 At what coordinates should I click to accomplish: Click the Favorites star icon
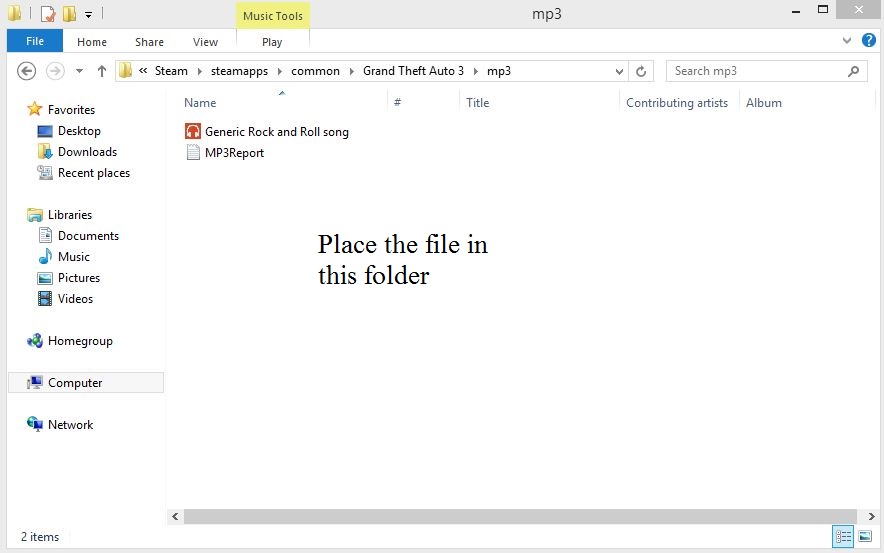click(x=34, y=108)
